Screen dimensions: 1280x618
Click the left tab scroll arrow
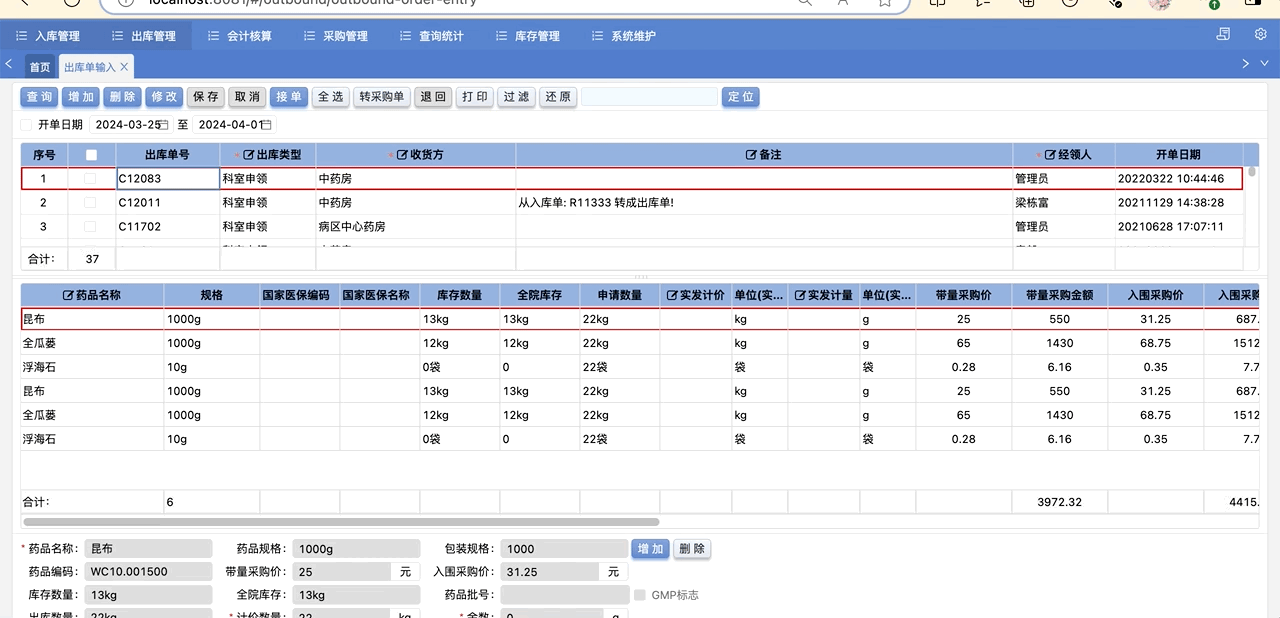[9, 64]
